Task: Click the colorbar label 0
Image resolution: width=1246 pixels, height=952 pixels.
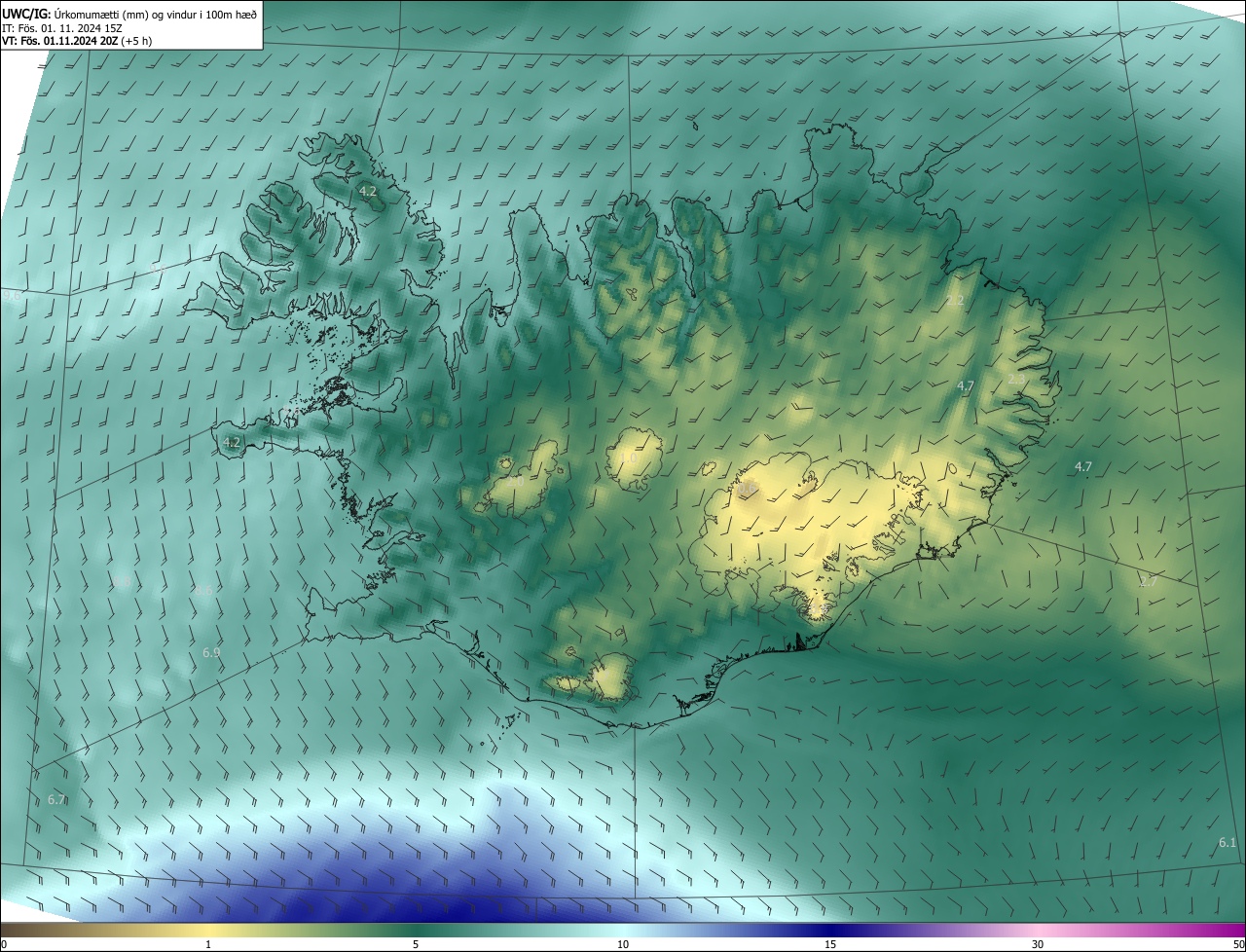Action: tap(4, 945)
